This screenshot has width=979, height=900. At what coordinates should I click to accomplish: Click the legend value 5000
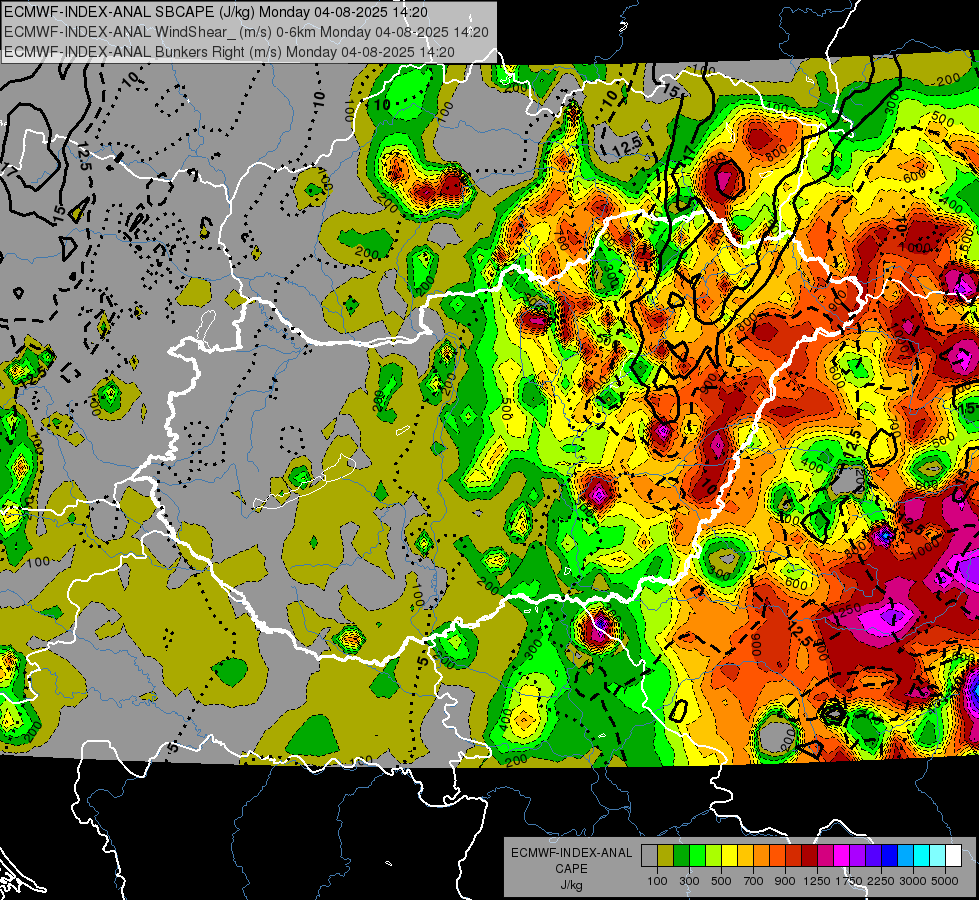click(x=945, y=881)
